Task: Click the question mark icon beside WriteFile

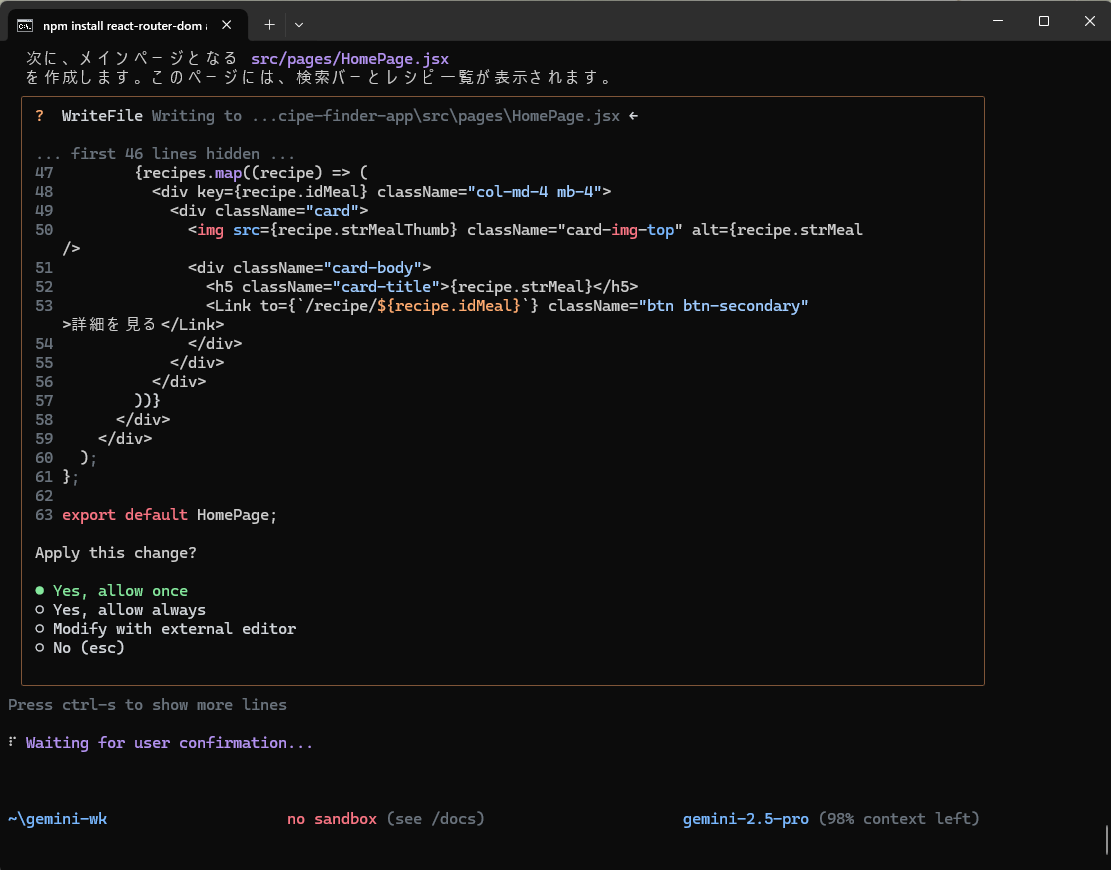Action: pyautogui.click(x=39, y=116)
